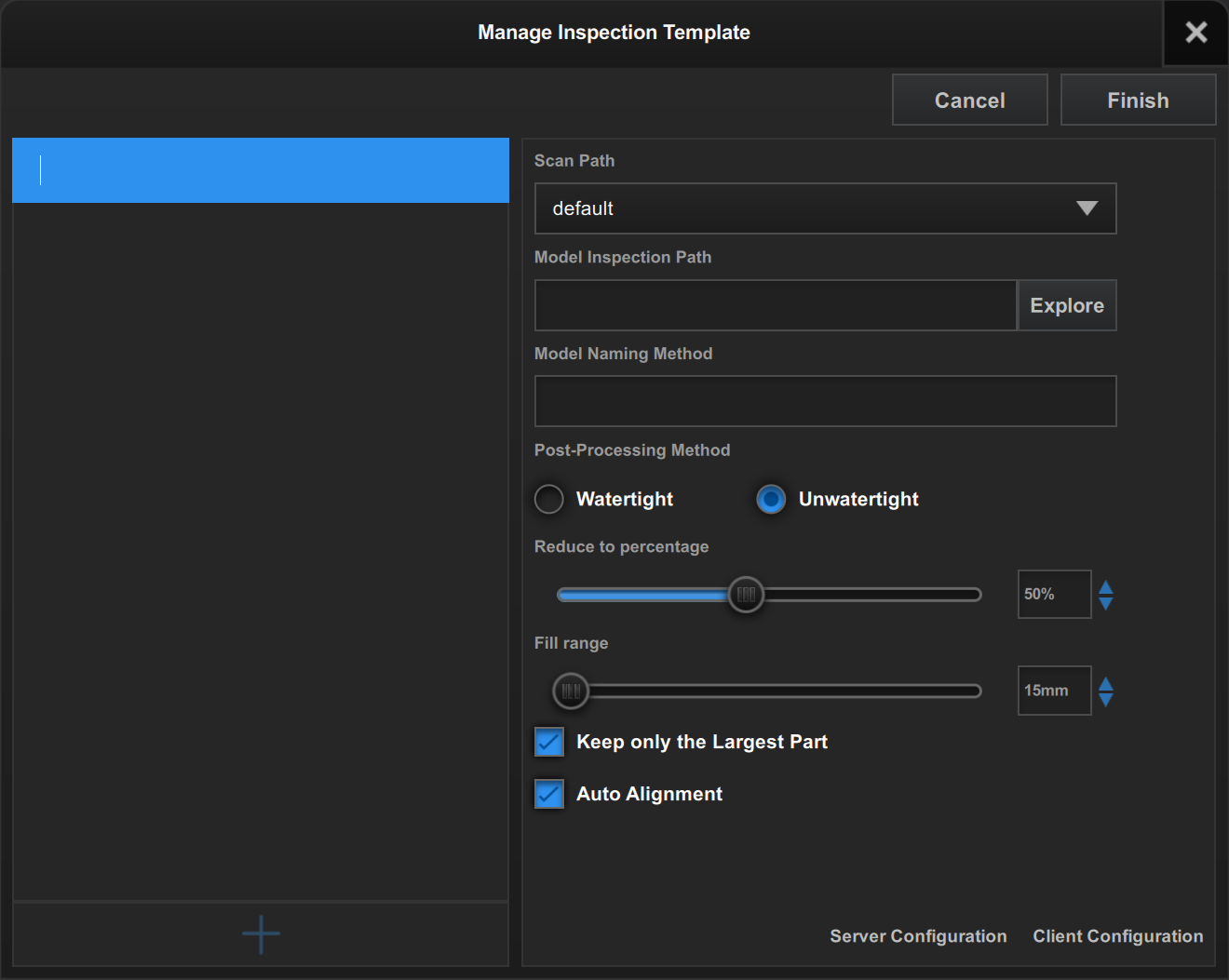Screen dimensions: 1229x980
Task: Disable the Auto Alignment checkbox
Action: pyautogui.click(x=549, y=794)
